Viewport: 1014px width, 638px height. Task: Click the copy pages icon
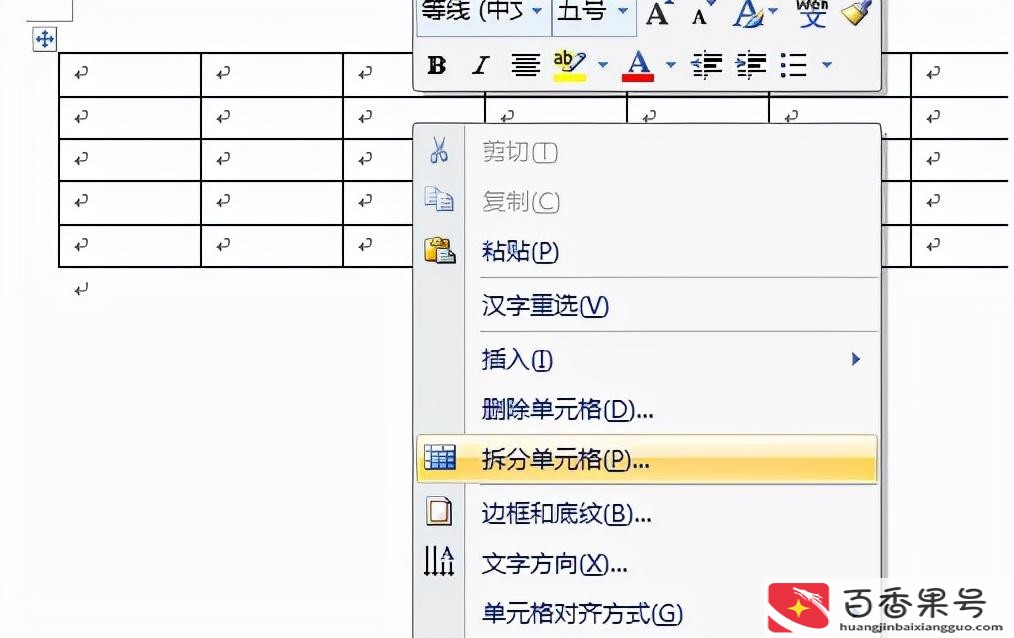(x=439, y=199)
